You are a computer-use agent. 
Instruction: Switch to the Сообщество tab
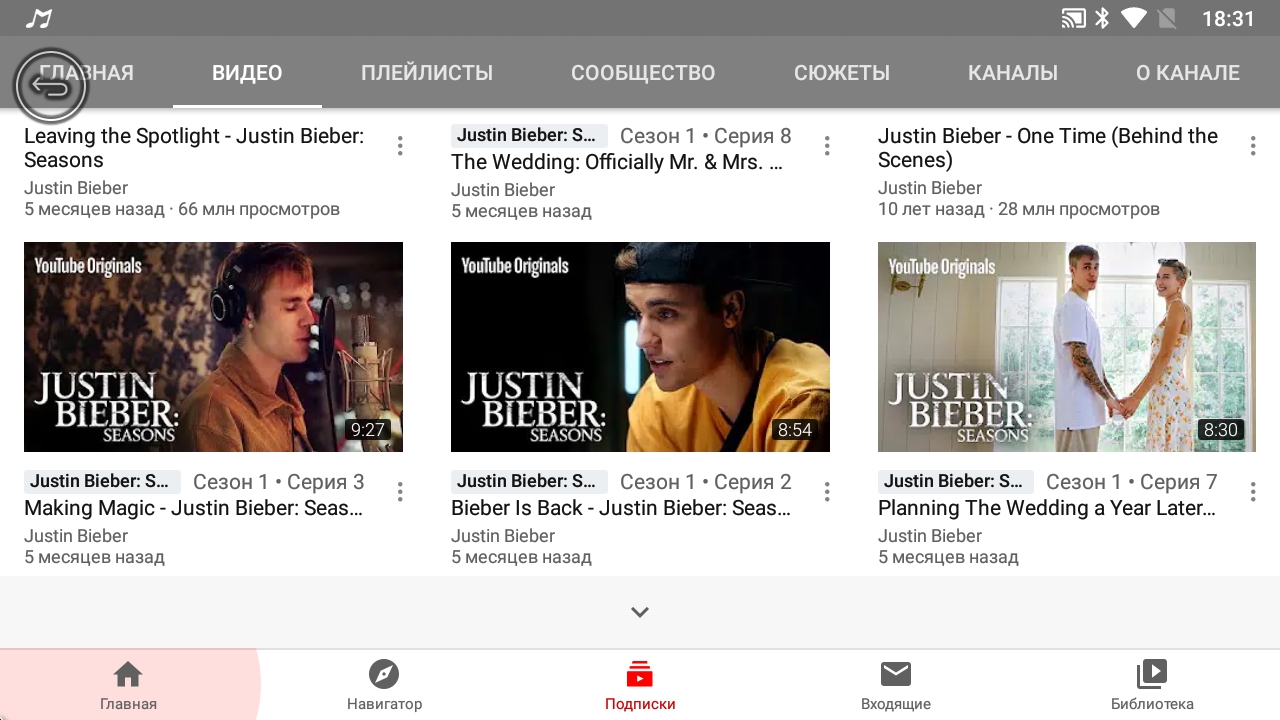tap(643, 73)
